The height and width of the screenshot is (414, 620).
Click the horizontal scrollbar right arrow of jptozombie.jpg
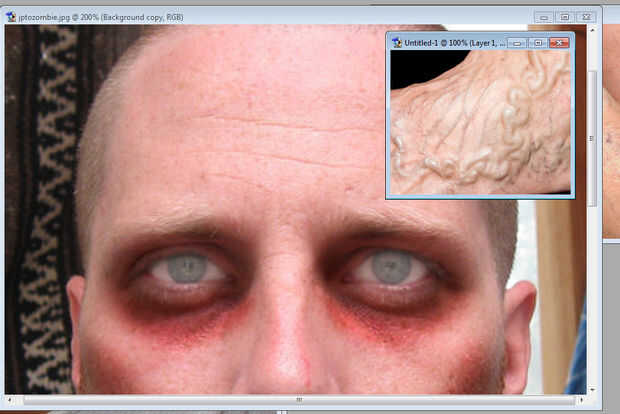(x=581, y=400)
